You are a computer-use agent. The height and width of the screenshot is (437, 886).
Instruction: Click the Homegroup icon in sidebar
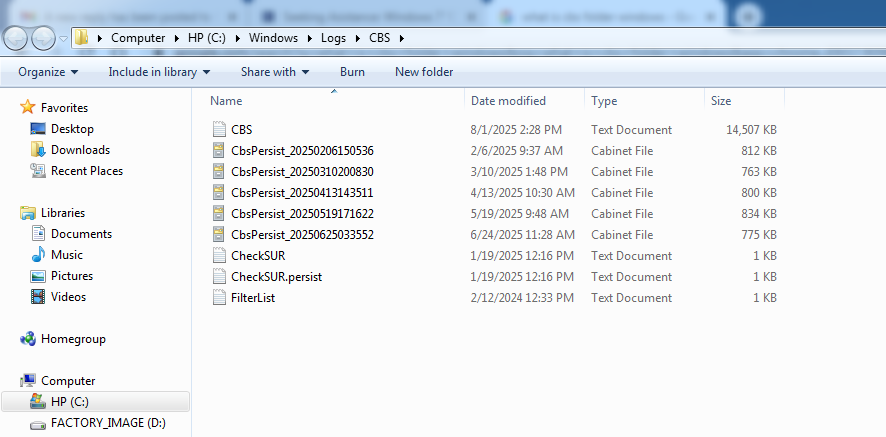28,339
